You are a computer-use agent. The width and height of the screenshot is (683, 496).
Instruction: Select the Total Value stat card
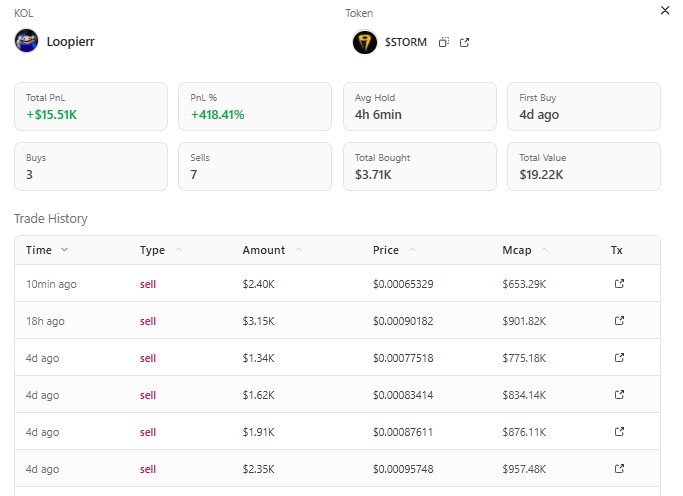coord(583,166)
